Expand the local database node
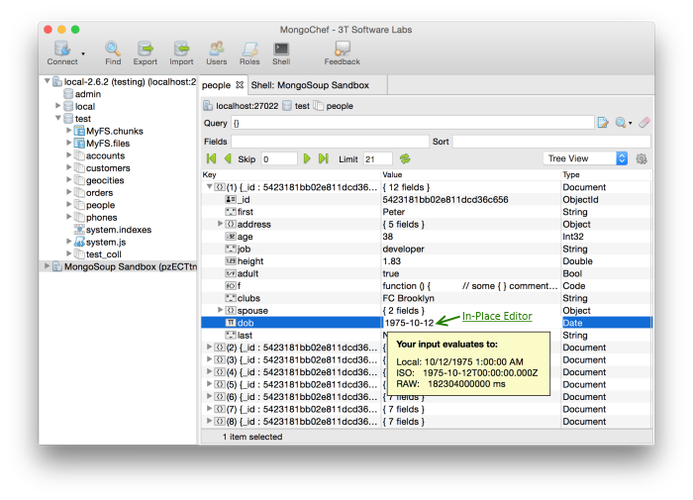This screenshot has height=500, width=693. (58, 106)
